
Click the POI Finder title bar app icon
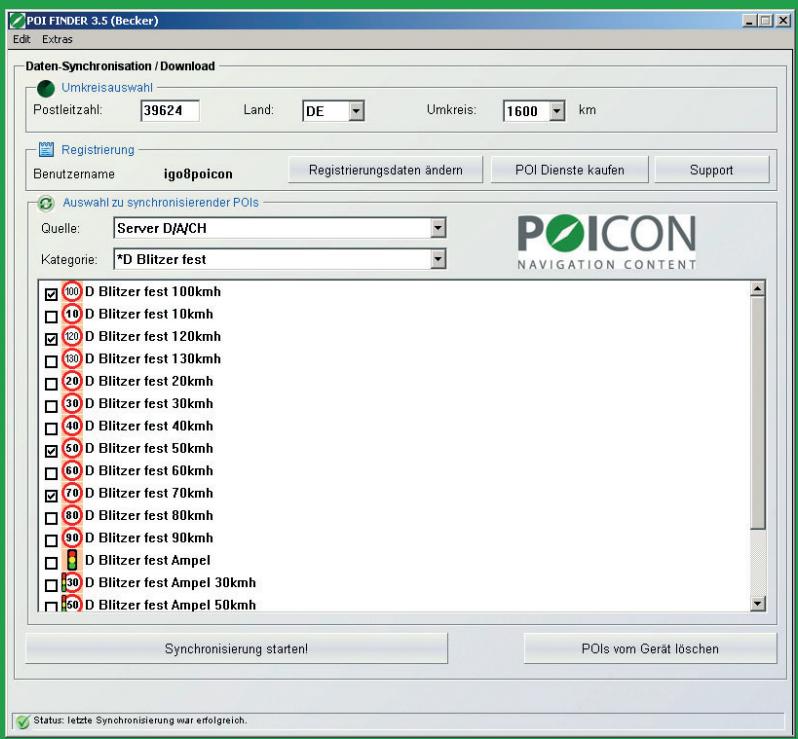17,21
